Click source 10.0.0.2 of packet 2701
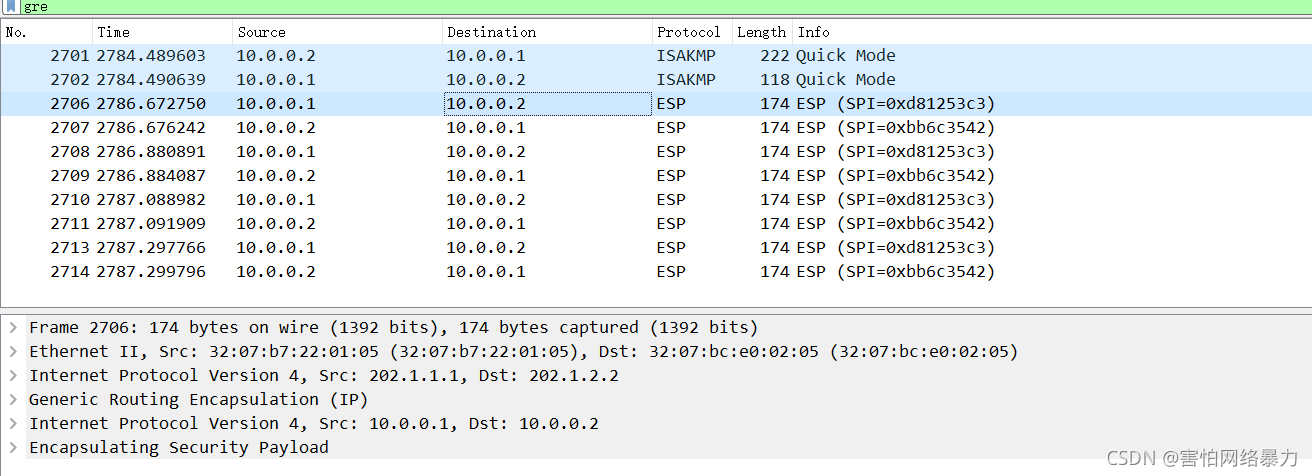This screenshot has height=476, width=1312. click(x=276, y=56)
